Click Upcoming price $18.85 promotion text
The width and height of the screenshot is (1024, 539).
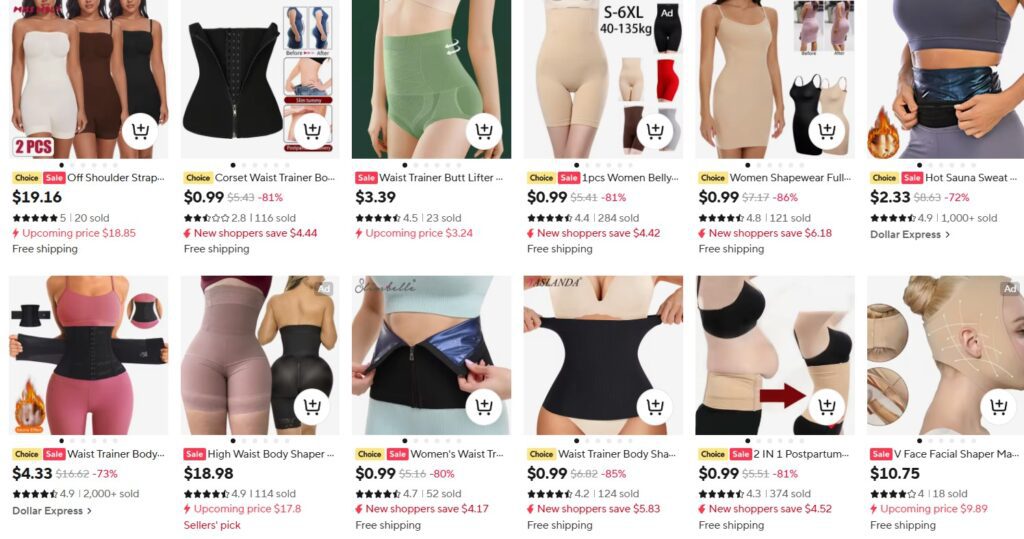[74, 233]
